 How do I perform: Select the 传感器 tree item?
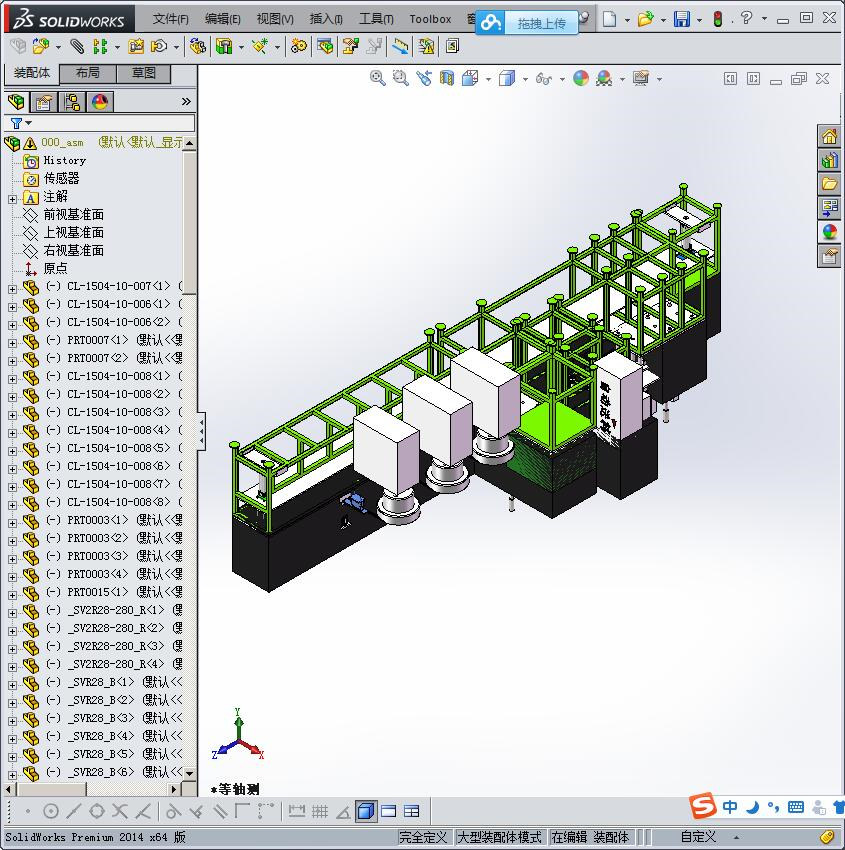tap(61, 178)
